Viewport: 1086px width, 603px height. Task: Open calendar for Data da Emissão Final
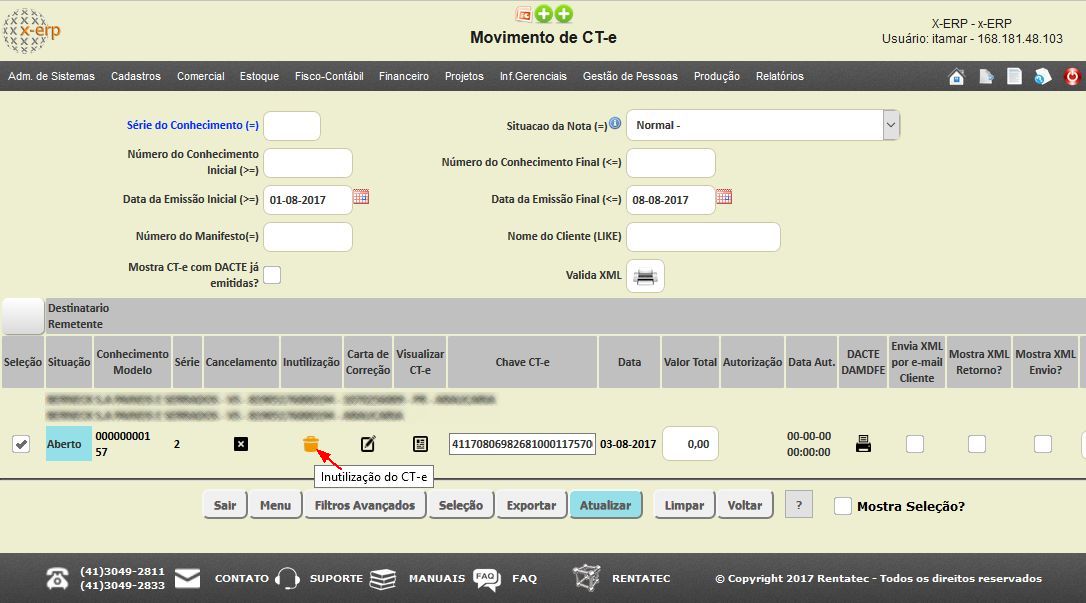pos(724,197)
